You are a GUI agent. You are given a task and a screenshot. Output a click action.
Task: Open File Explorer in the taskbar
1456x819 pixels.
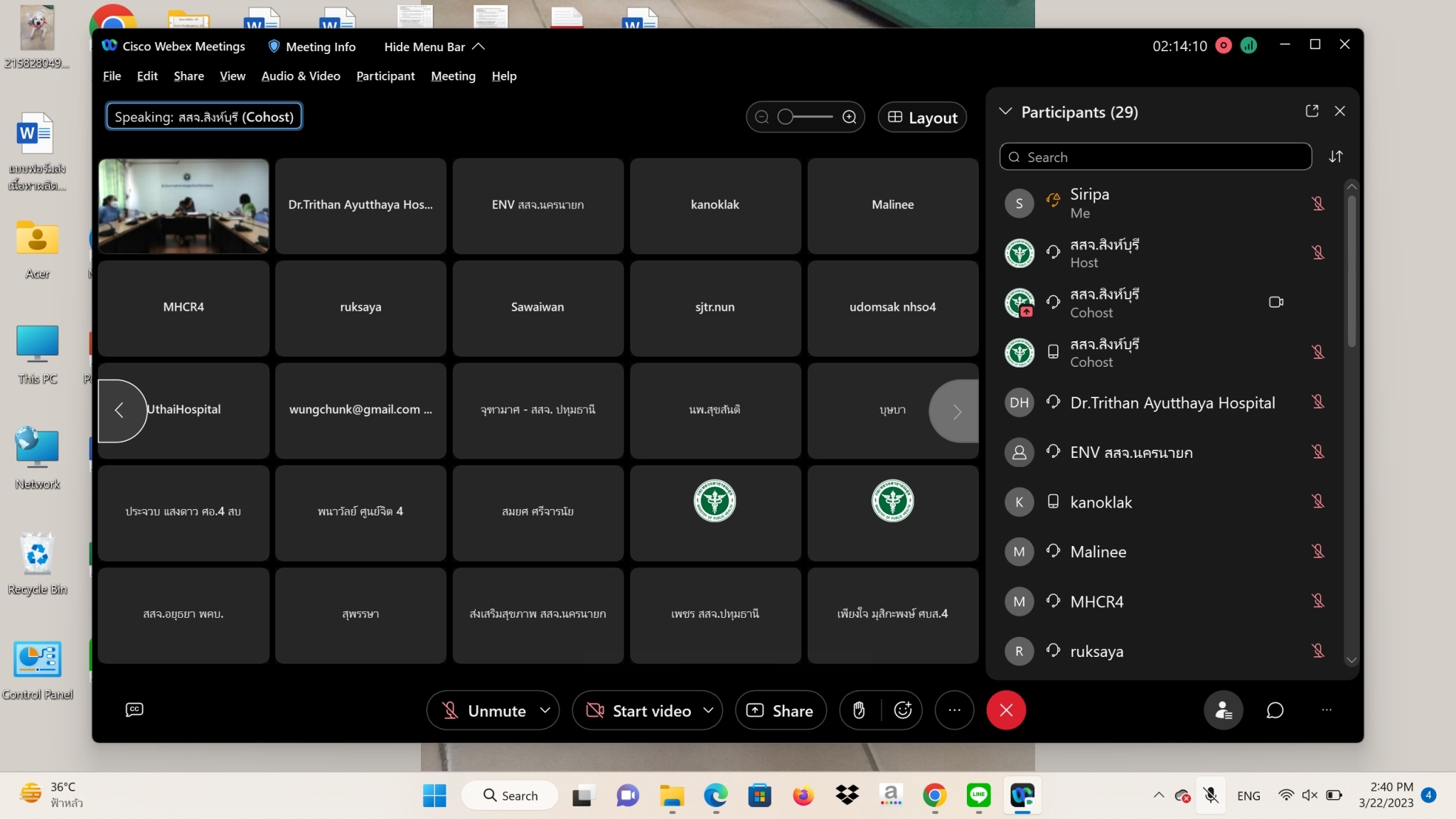pos(671,796)
